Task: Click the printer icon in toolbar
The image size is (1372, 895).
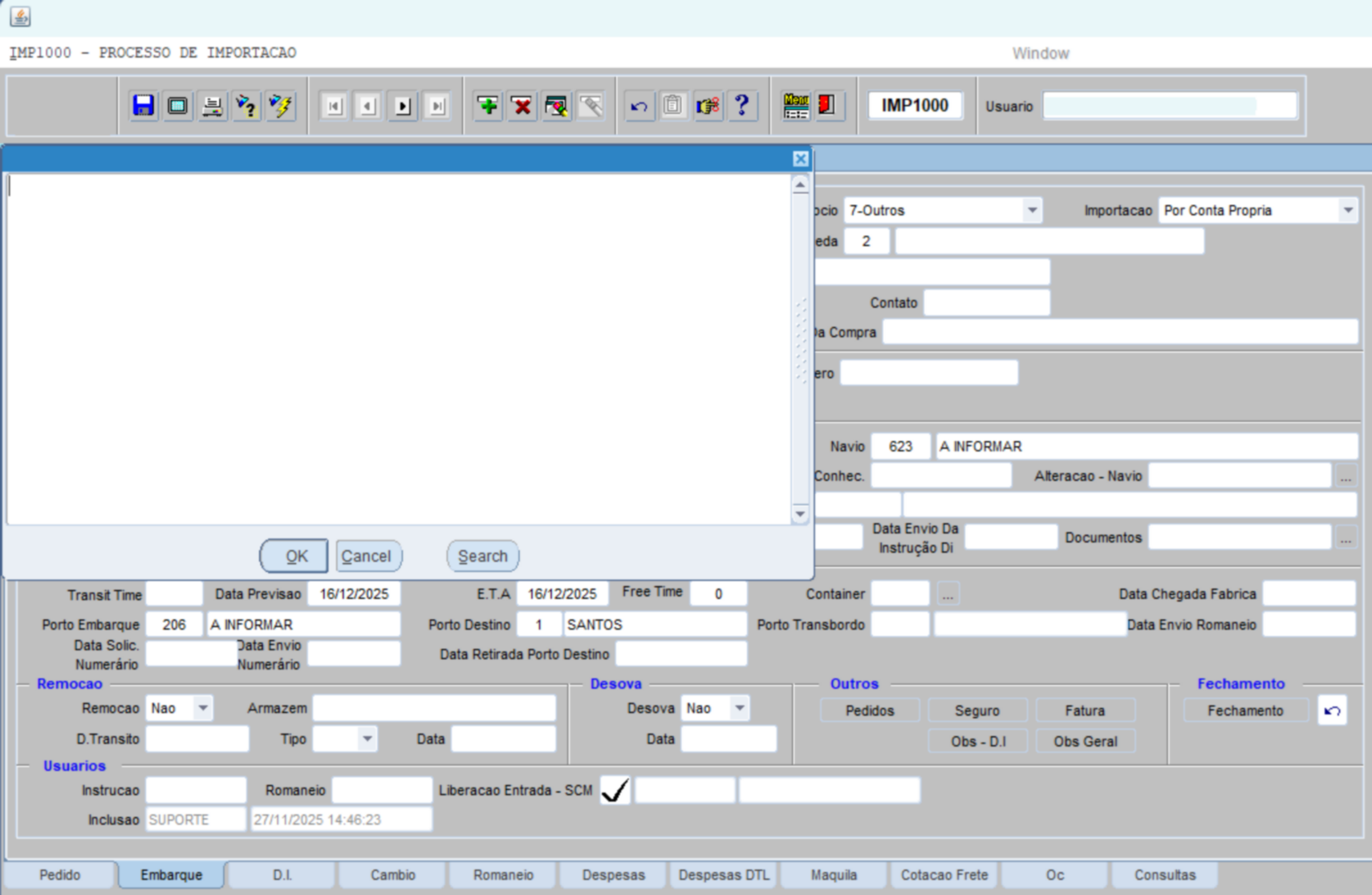Action: tap(212, 106)
